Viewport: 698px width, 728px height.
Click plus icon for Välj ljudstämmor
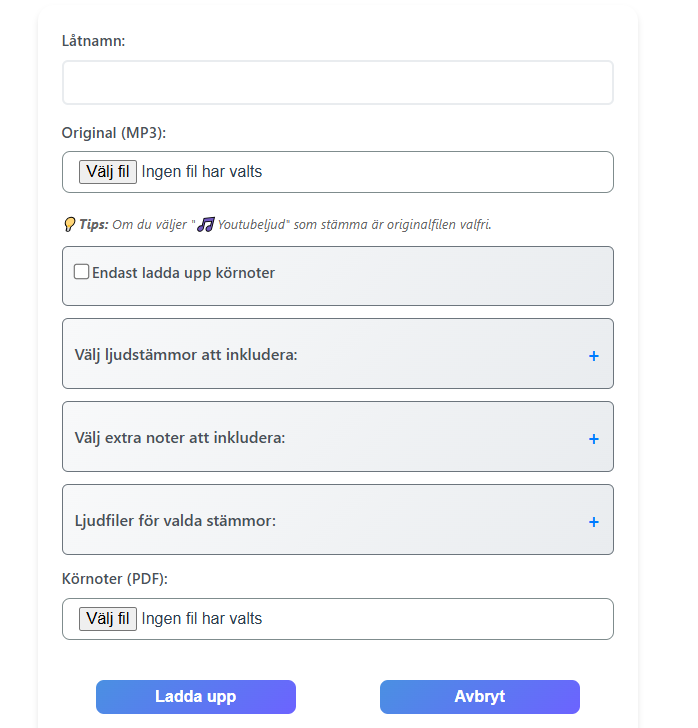point(593,355)
